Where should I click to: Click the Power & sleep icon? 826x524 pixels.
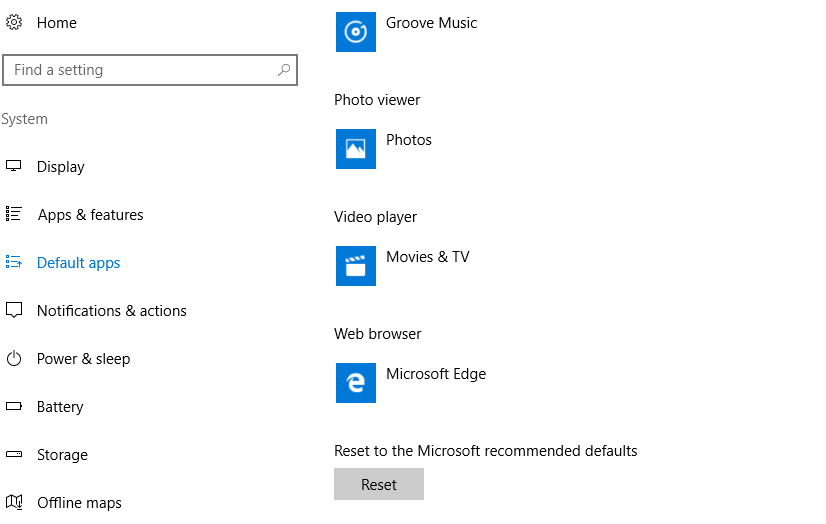pos(14,359)
